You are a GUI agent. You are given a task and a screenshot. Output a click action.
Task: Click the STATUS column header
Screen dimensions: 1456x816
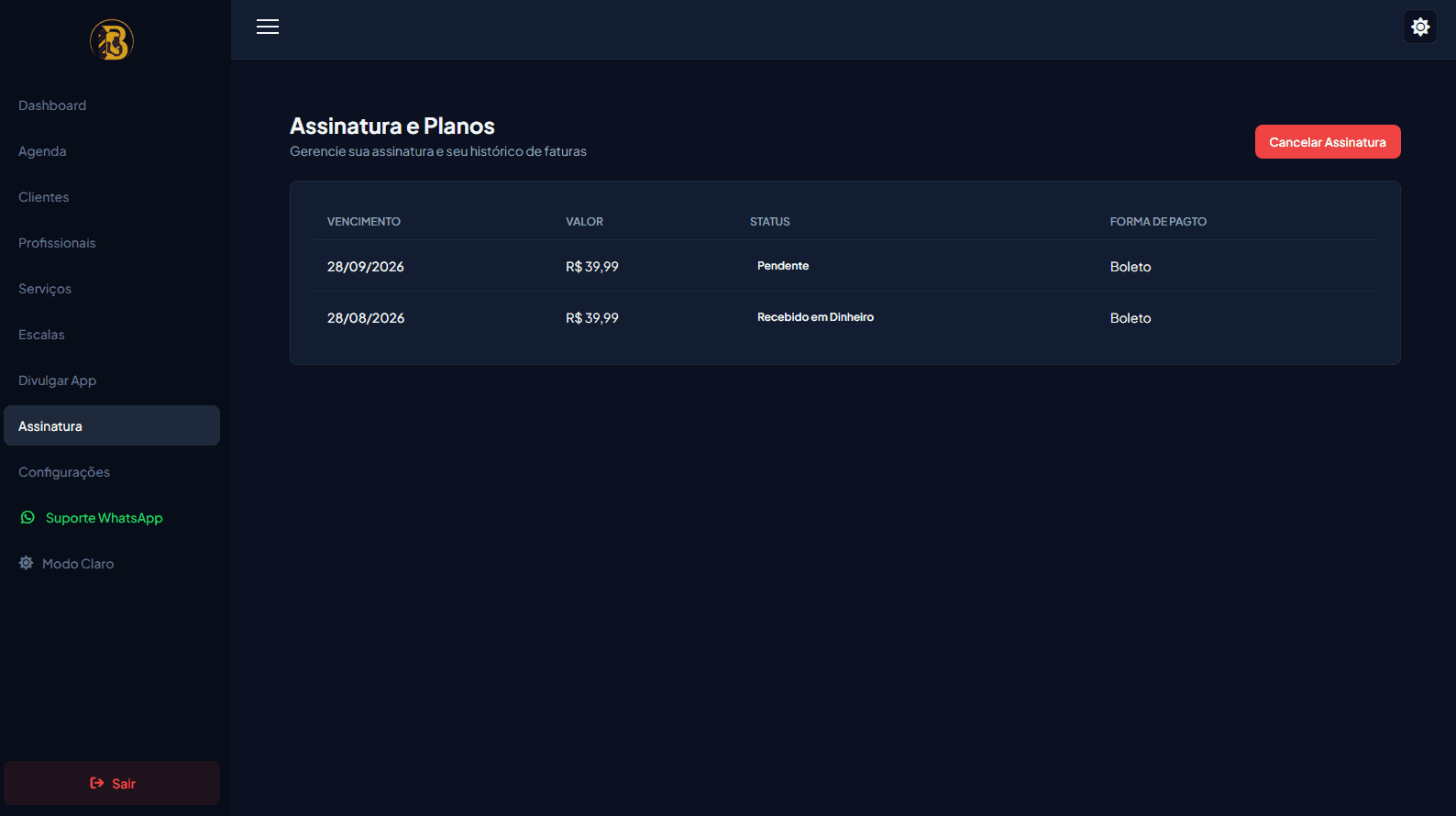(x=769, y=222)
